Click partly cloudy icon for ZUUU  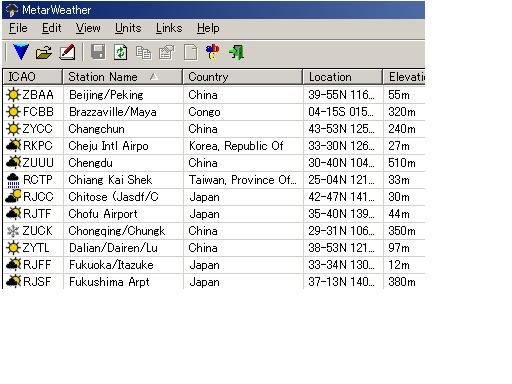(x=13, y=163)
